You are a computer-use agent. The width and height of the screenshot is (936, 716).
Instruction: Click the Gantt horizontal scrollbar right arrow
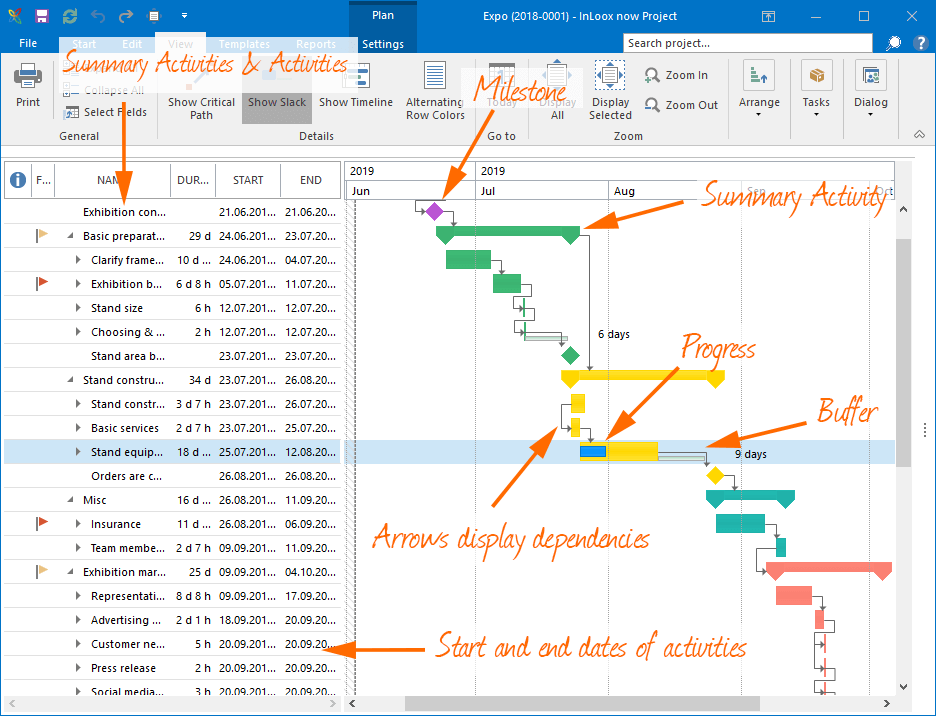[x=886, y=703]
